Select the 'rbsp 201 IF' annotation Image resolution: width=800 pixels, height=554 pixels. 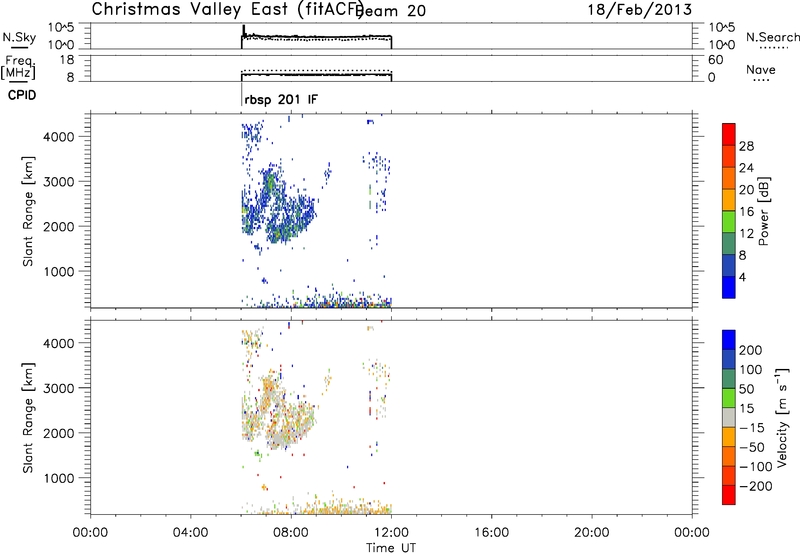pos(281,99)
